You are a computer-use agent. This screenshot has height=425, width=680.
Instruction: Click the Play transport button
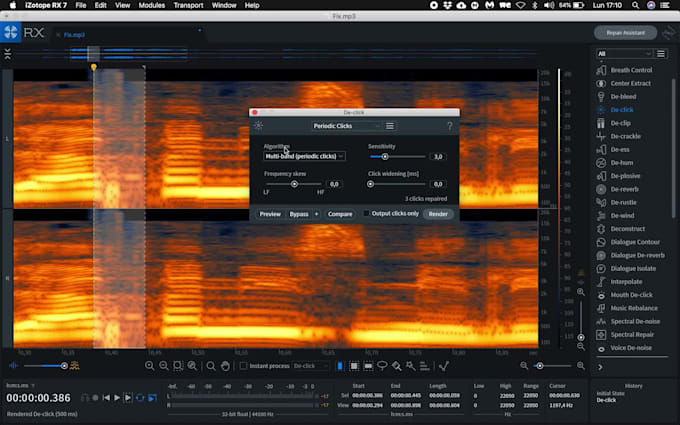coord(117,398)
